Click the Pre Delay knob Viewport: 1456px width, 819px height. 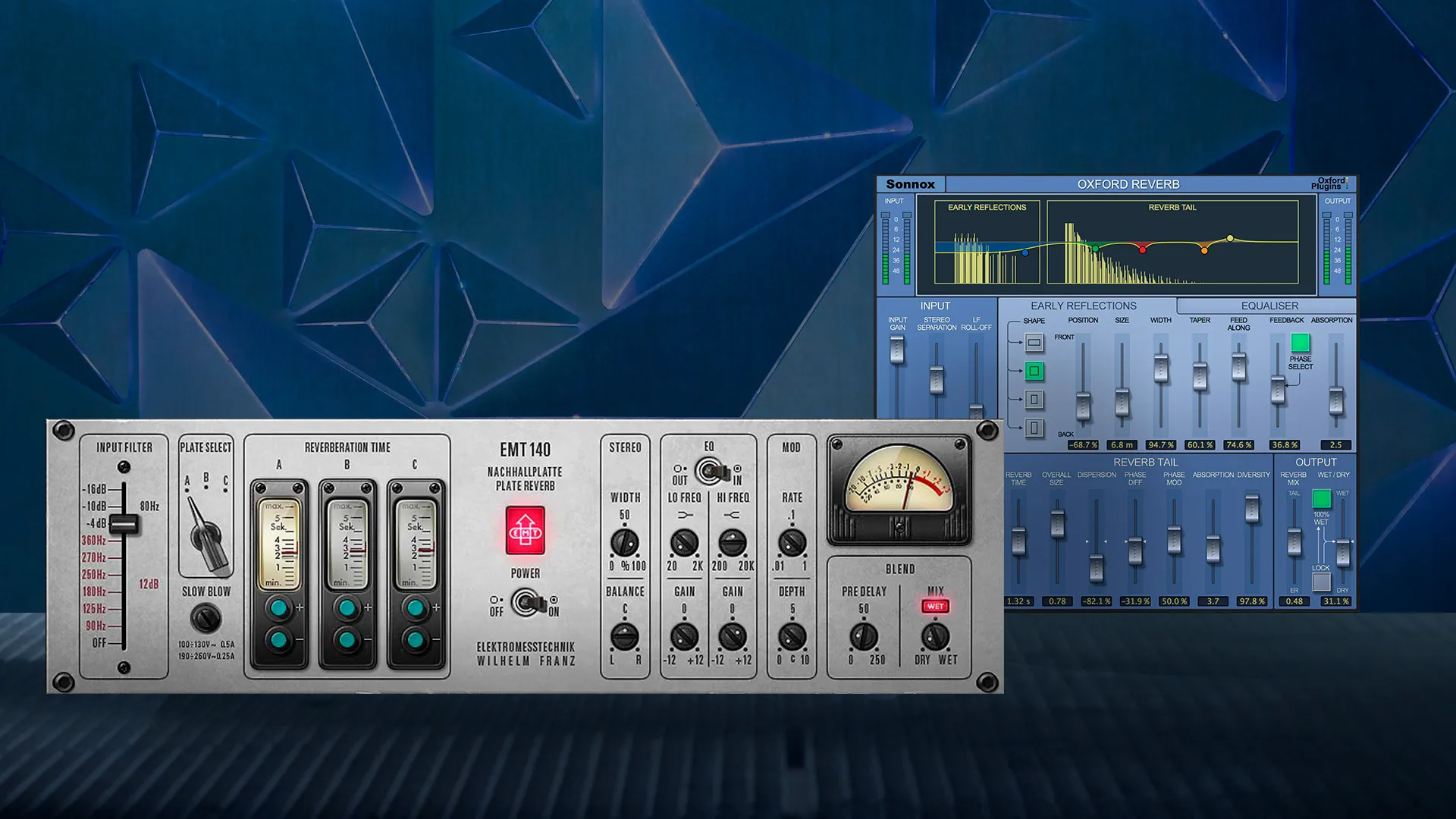coord(864,637)
